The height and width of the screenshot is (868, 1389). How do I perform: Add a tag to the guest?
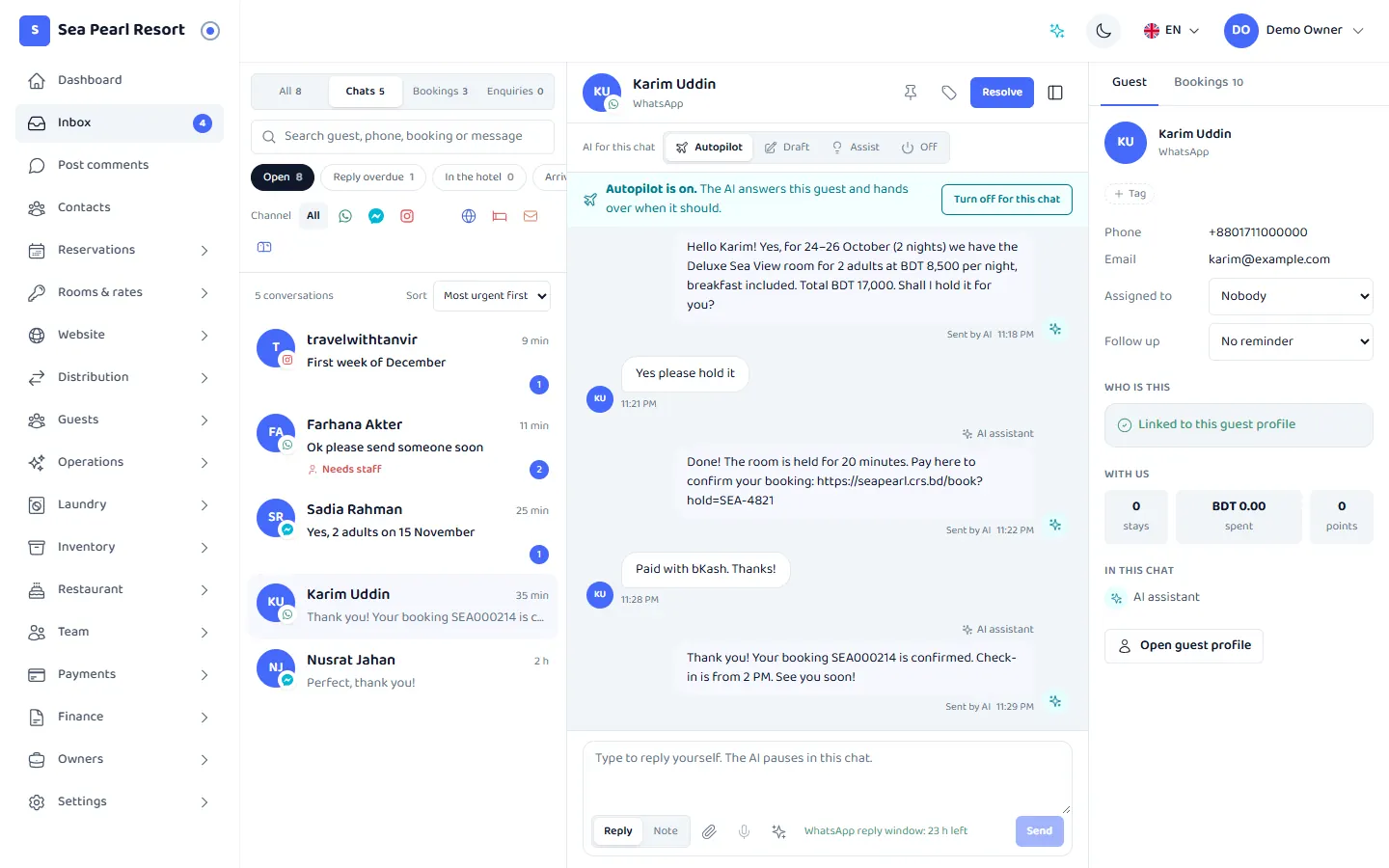pos(1130,194)
